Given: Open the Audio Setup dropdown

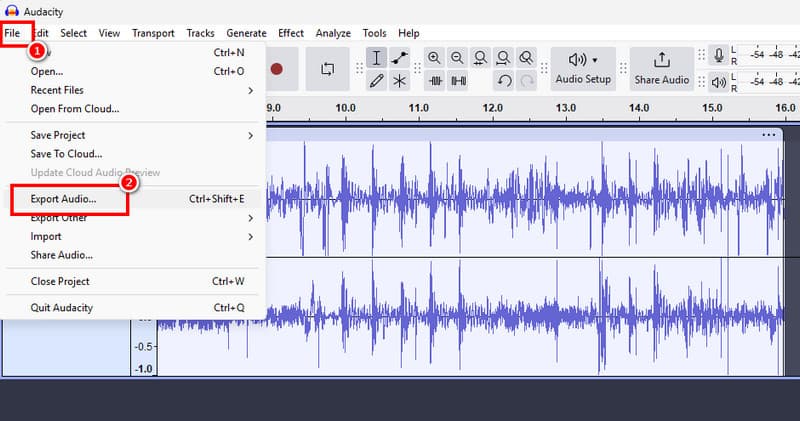Looking at the screenshot, I should pos(583,69).
